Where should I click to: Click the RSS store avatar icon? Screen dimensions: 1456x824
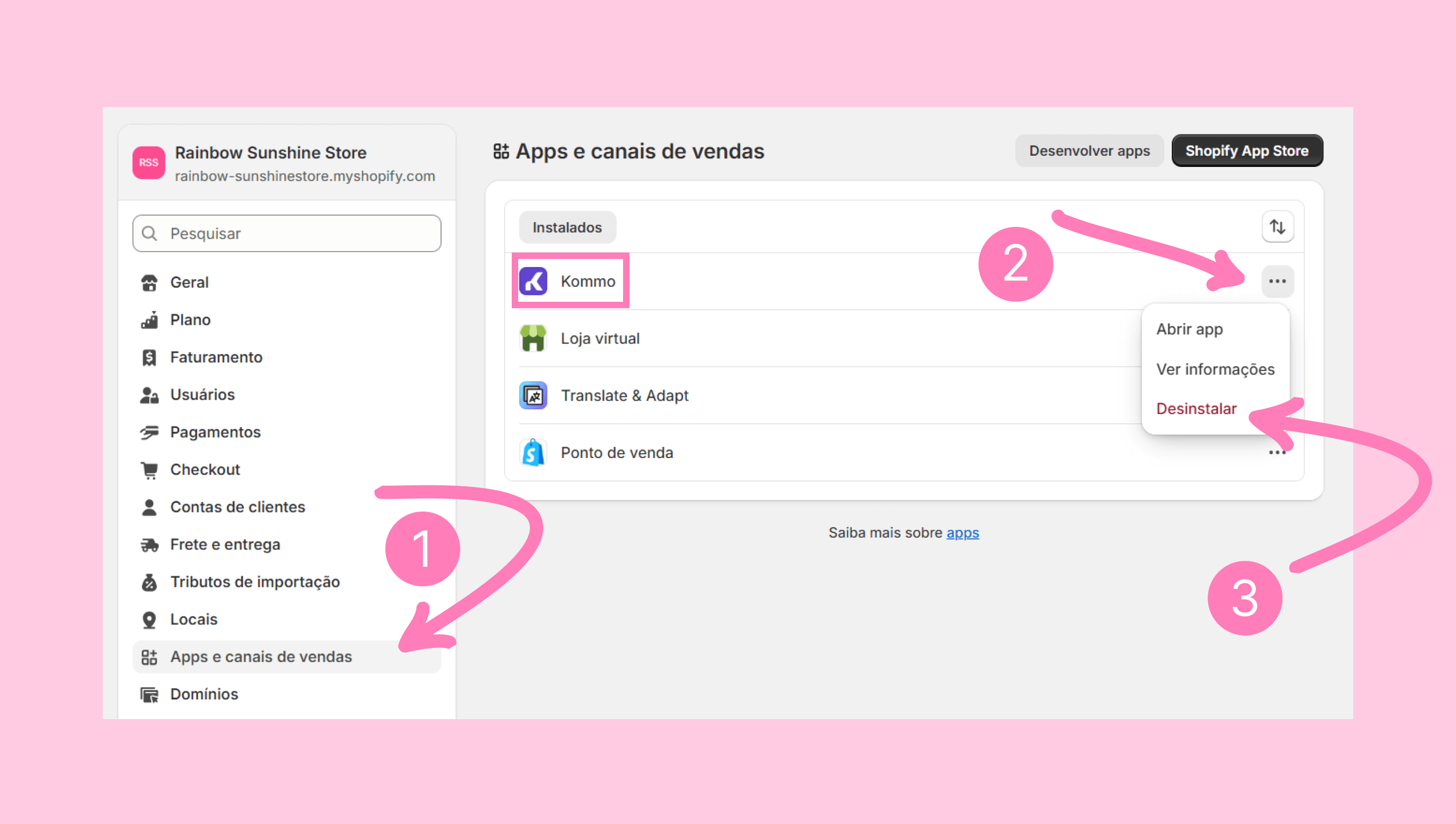[148, 163]
